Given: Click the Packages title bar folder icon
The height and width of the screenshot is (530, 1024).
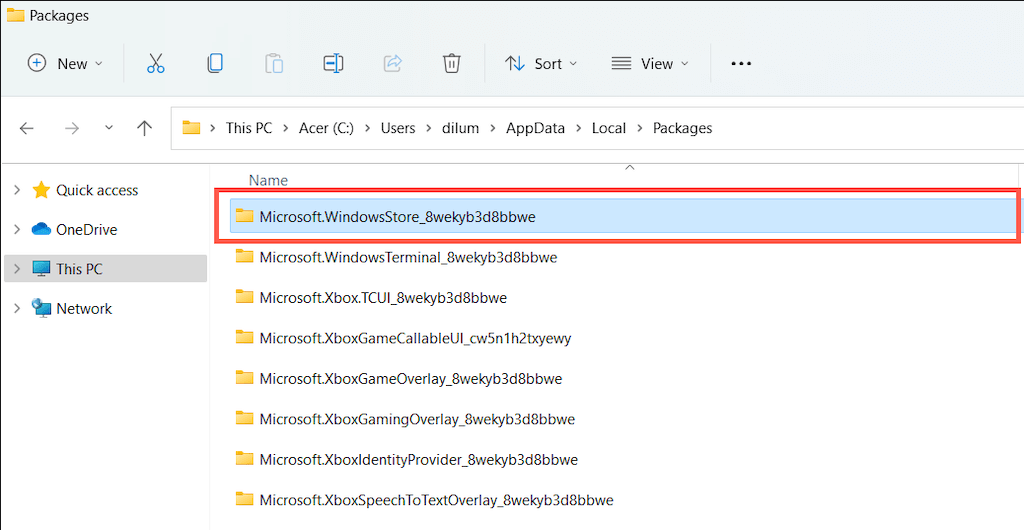Looking at the screenshot, I should [x=15, y=16].
